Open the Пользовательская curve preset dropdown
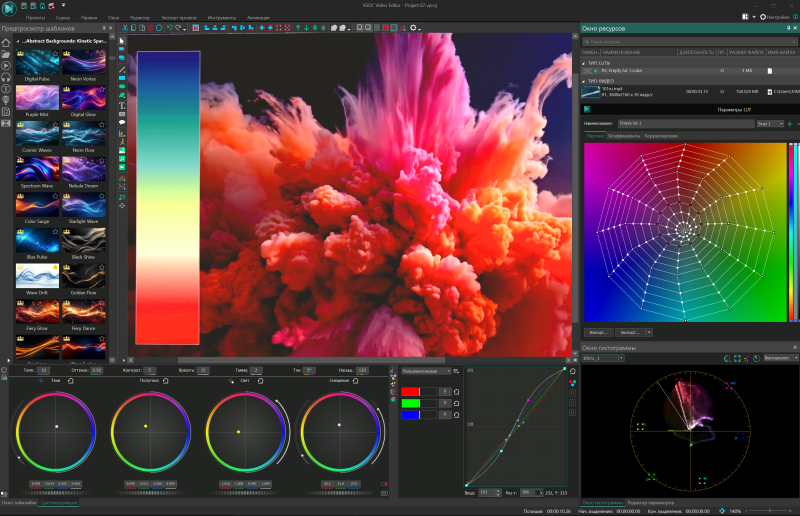 coord(426,371)
